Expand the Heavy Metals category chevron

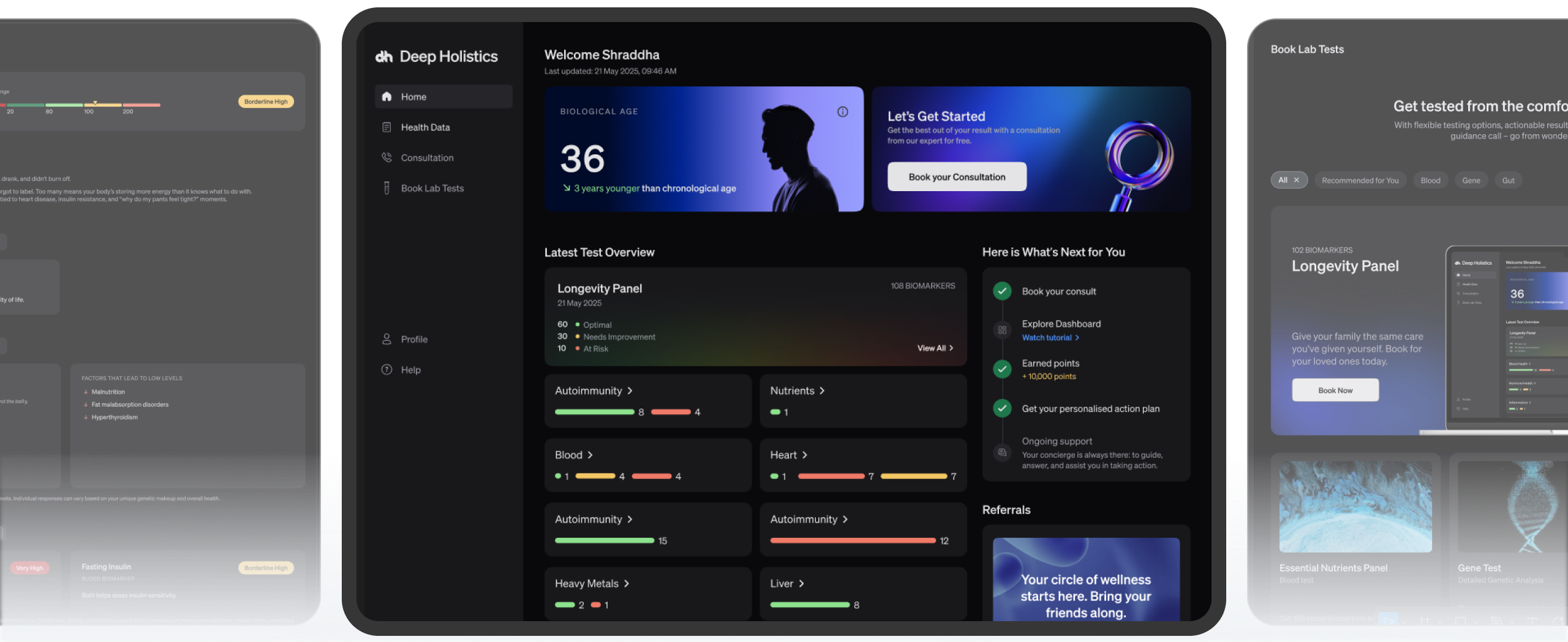tap(627, 584)
